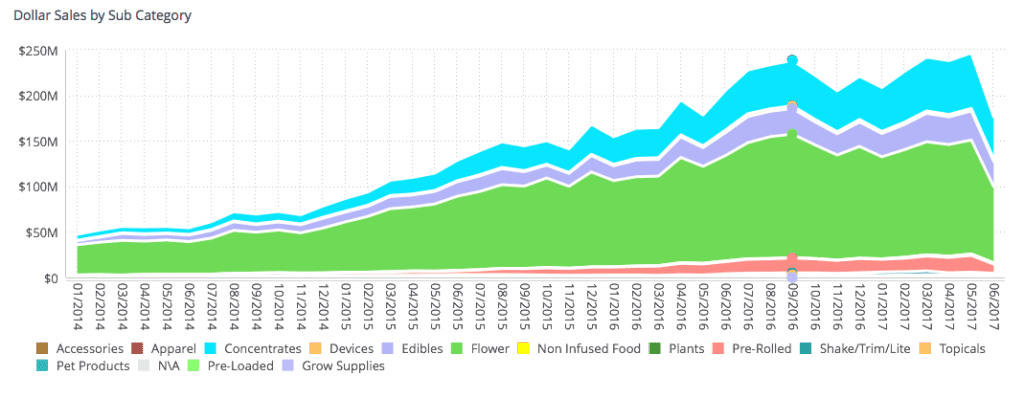Toggle the Flower legend entry
The image size is (1024, 398).
[x=481, y=349]
